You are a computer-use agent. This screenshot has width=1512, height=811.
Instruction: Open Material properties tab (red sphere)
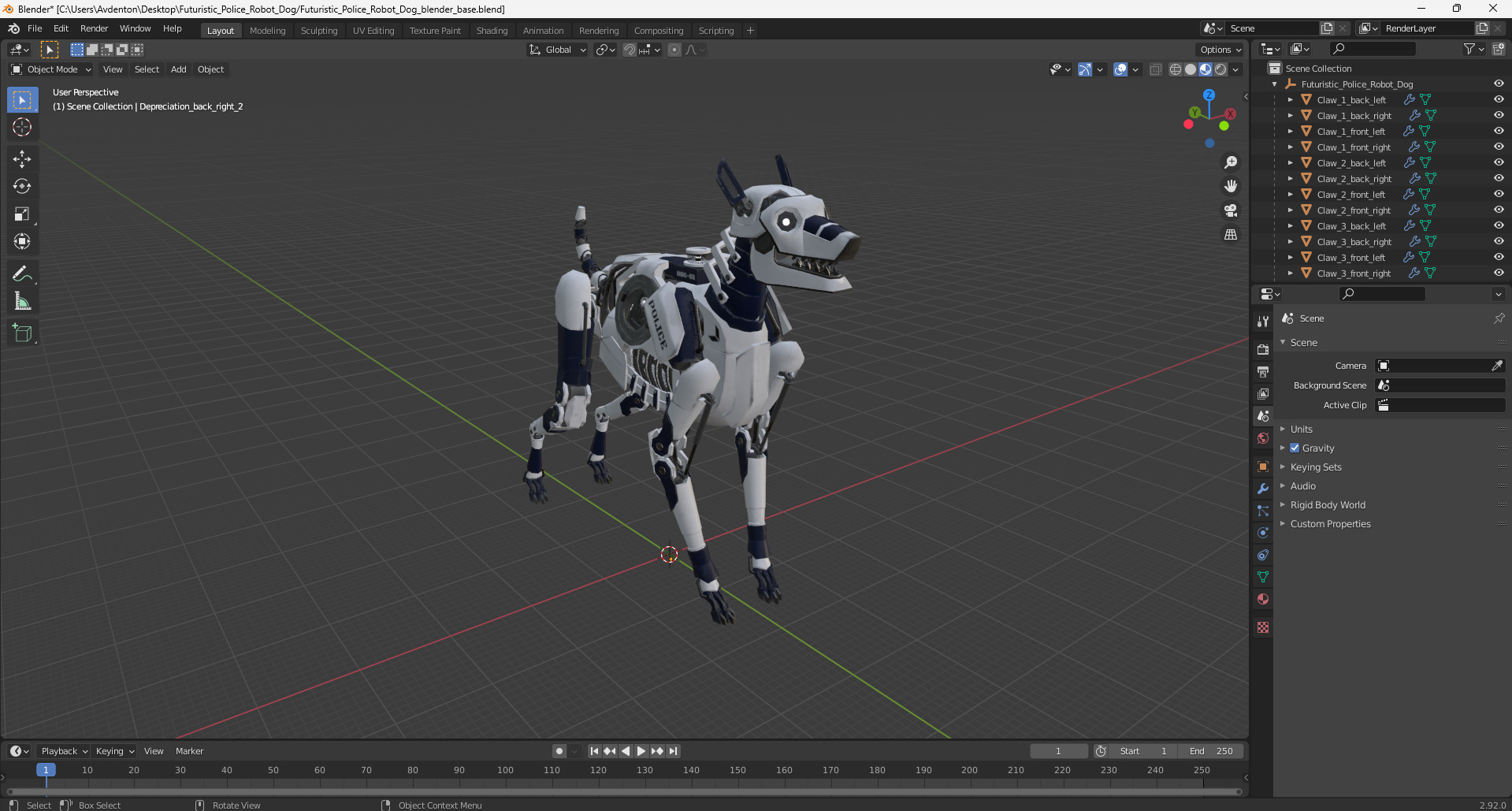(x=1263, y=599)
